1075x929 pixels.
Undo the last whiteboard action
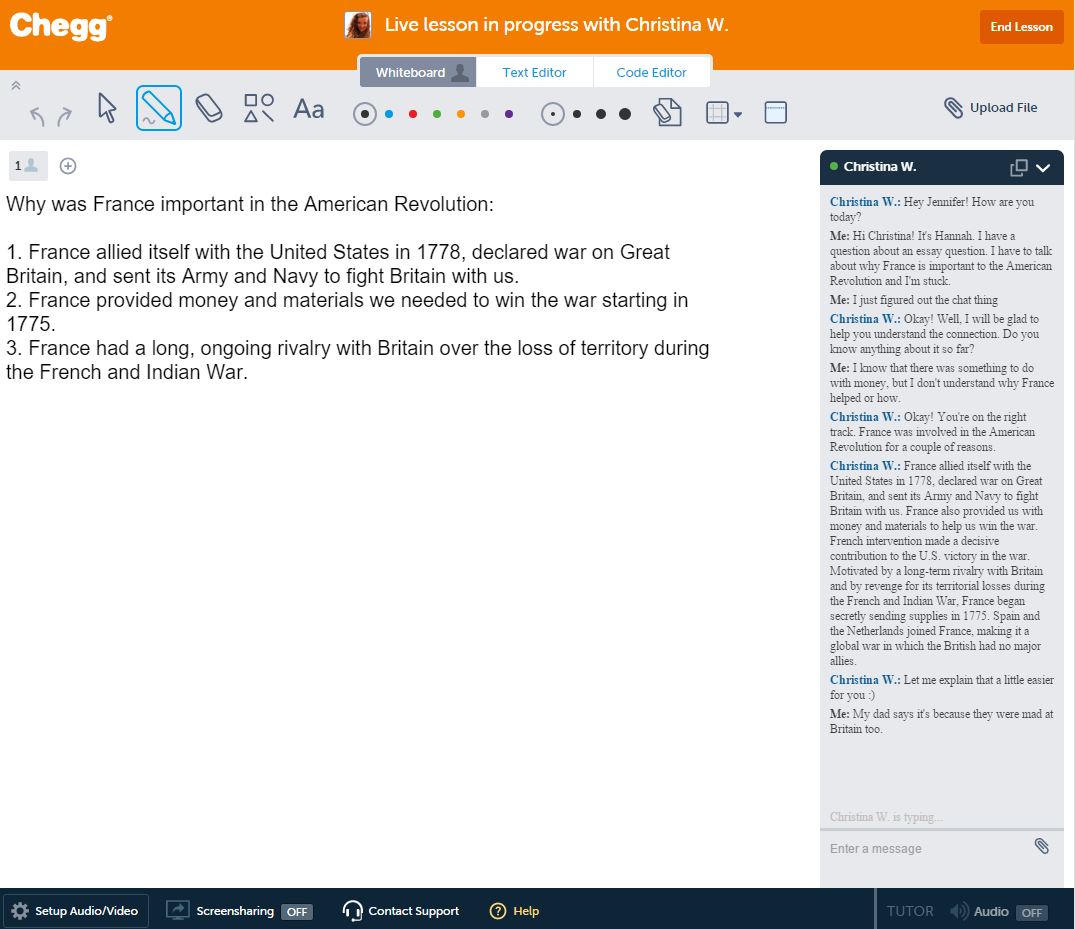pyautogui.click(x=38, y=116)
